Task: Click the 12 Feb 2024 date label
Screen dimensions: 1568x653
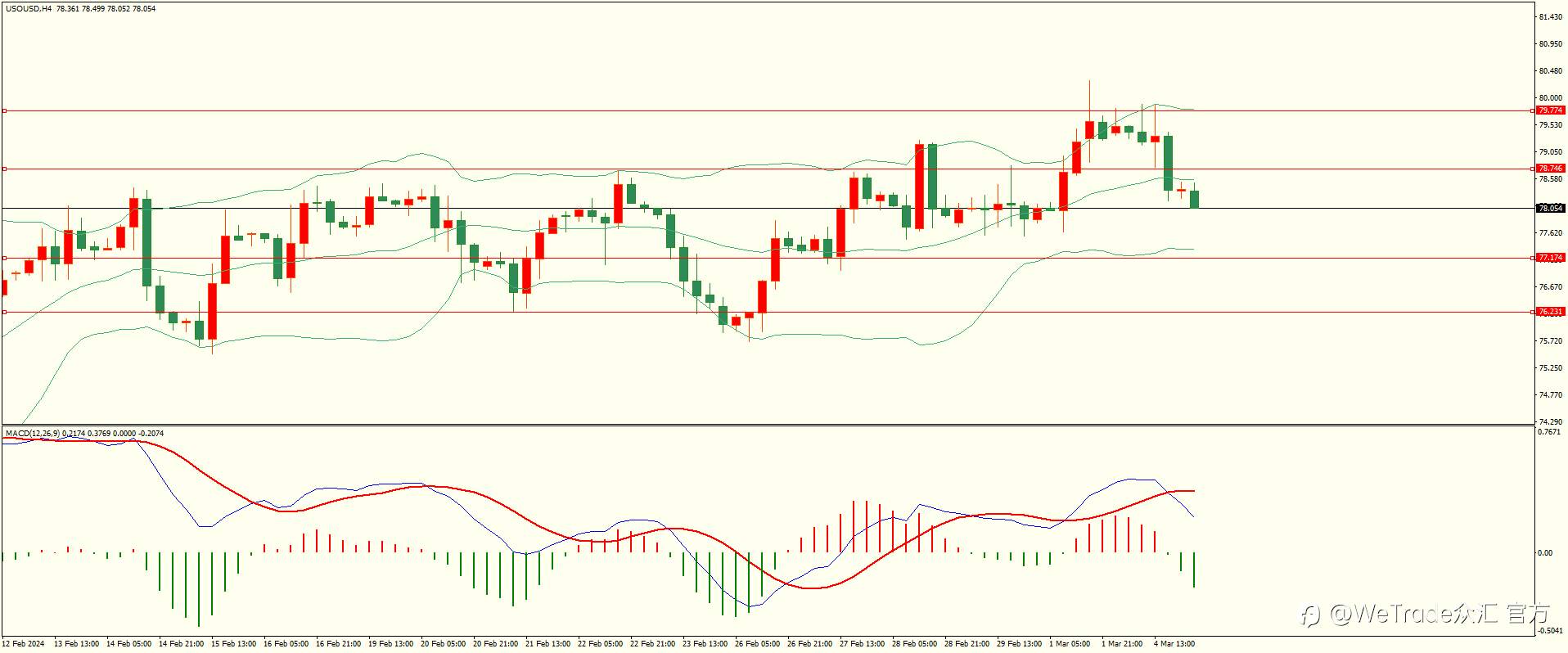Action: point(24,644)
